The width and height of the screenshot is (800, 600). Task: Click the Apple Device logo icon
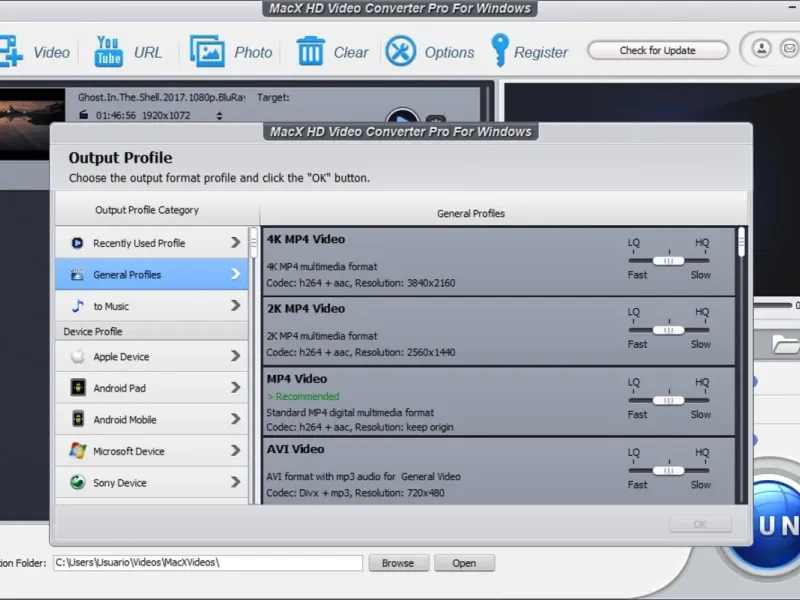[78, 356]
